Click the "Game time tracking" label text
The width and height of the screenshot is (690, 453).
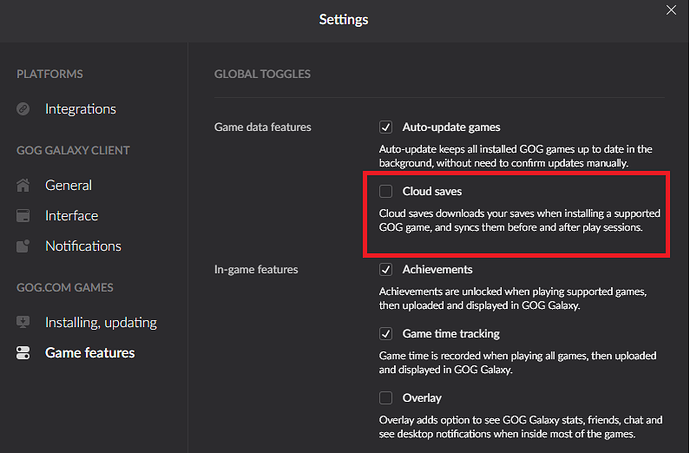(451, 334)
